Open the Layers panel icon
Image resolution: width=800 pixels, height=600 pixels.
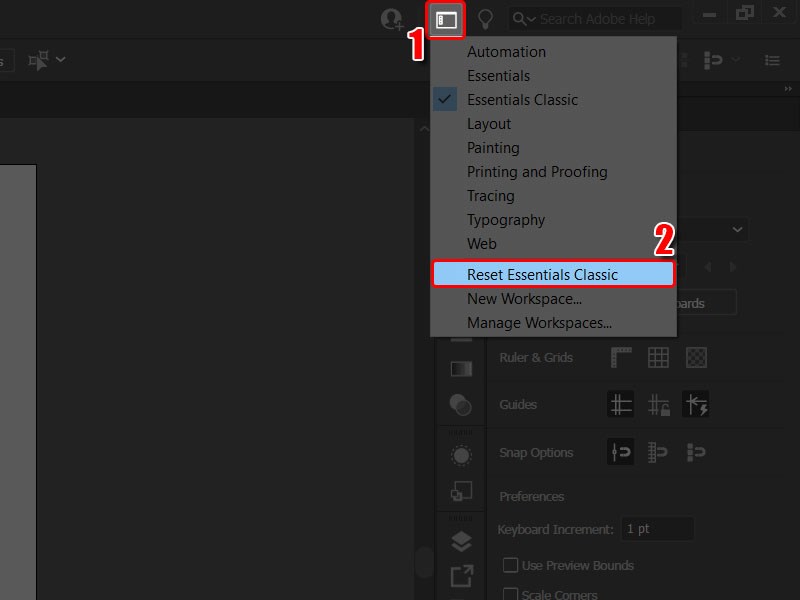(x=461, y=542)
